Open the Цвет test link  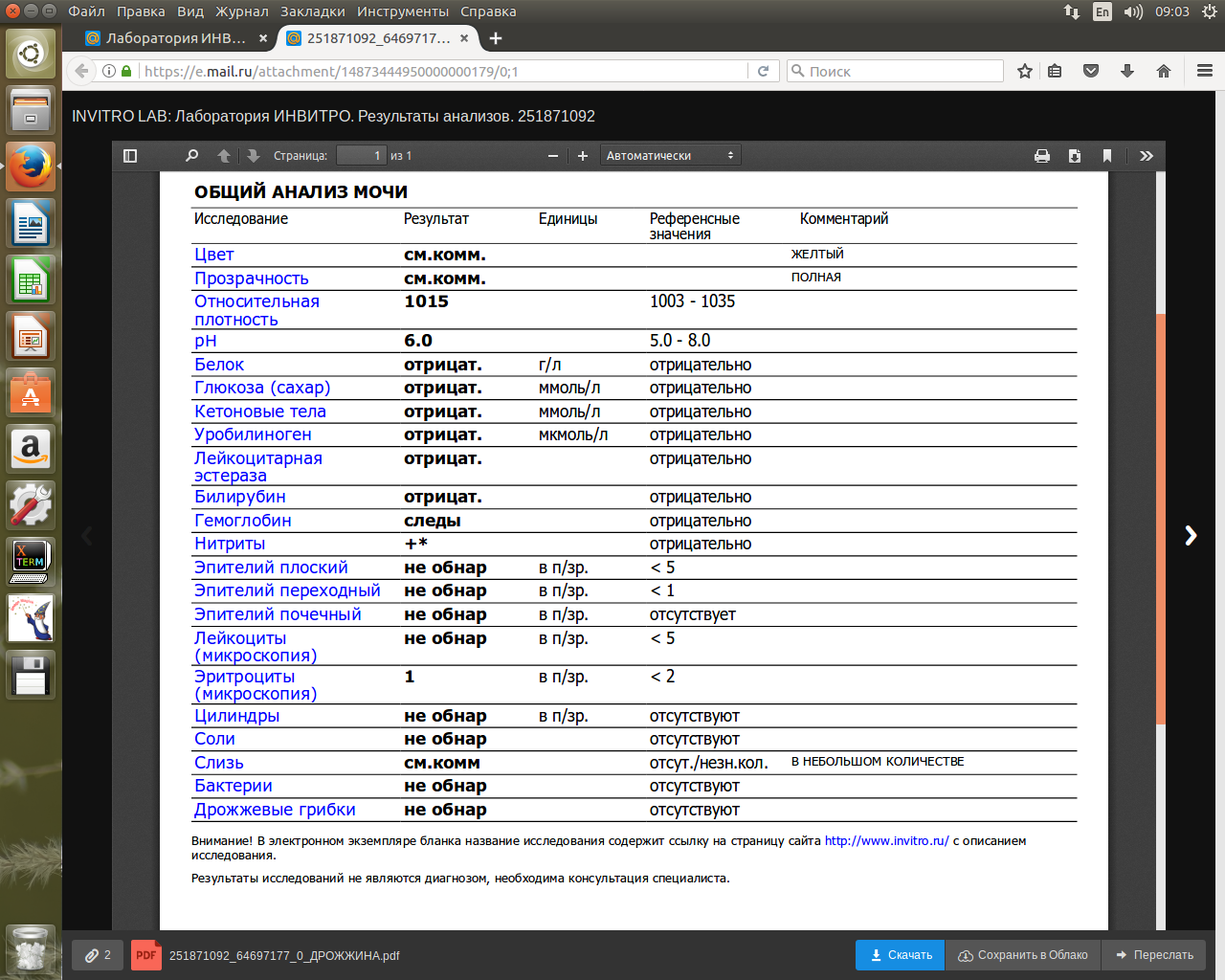coord(213,255)
